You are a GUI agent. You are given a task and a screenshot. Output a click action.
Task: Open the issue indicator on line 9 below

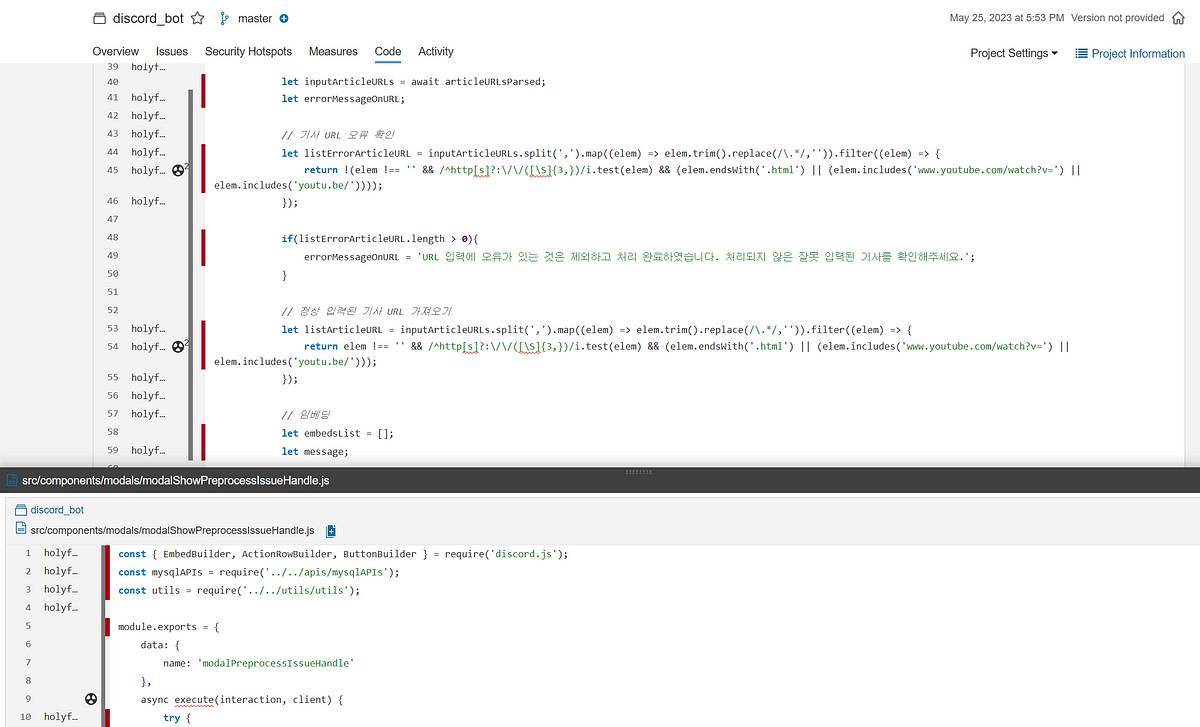[x=90, y=699]
